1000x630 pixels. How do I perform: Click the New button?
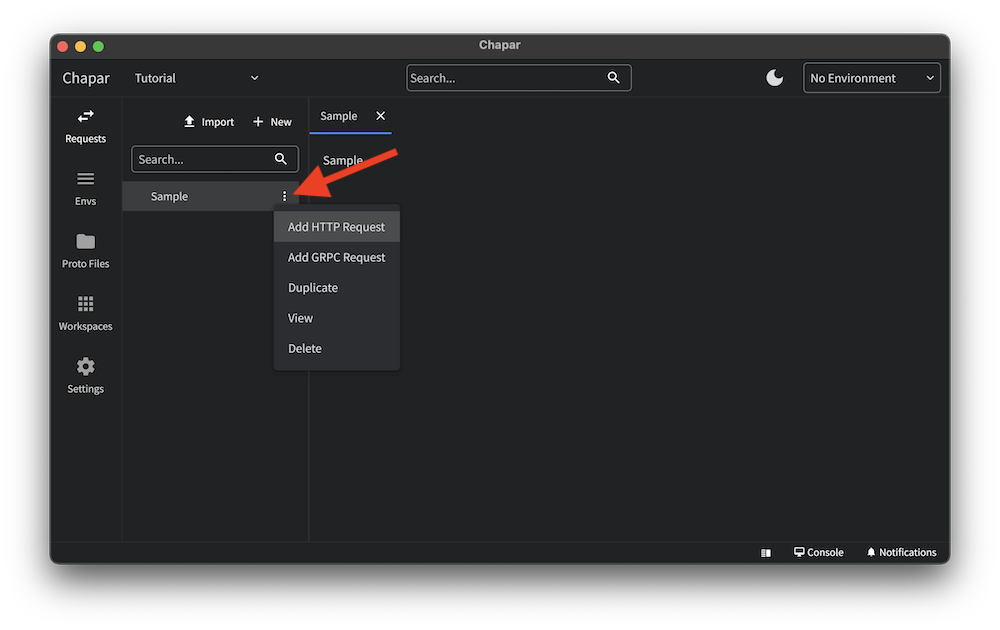(x=272, y=122)
